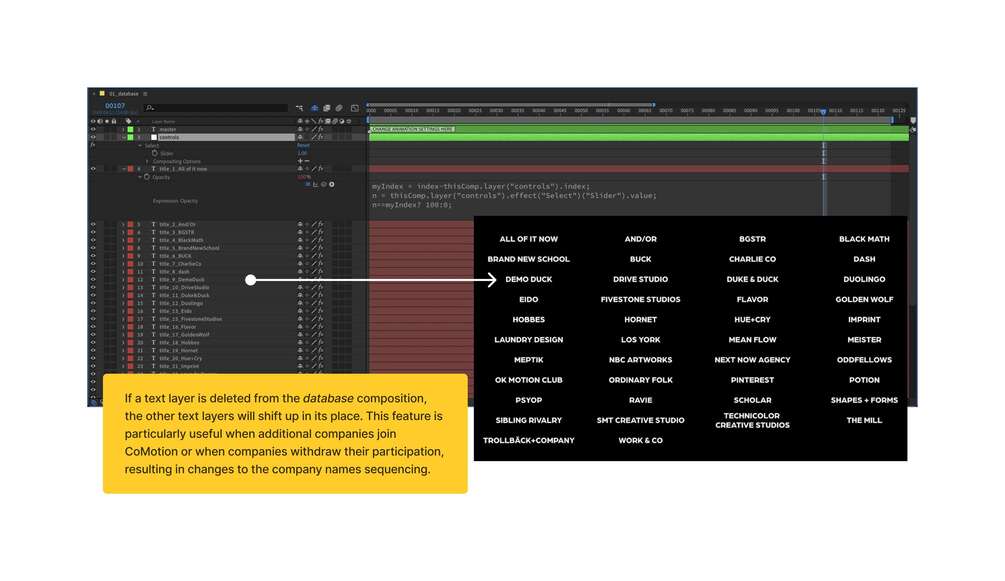Viewport: 1005px width, 581px height.
Task: Click the fx switch on title_9_DemoDuck layer
Action: [x=320, y=280]
